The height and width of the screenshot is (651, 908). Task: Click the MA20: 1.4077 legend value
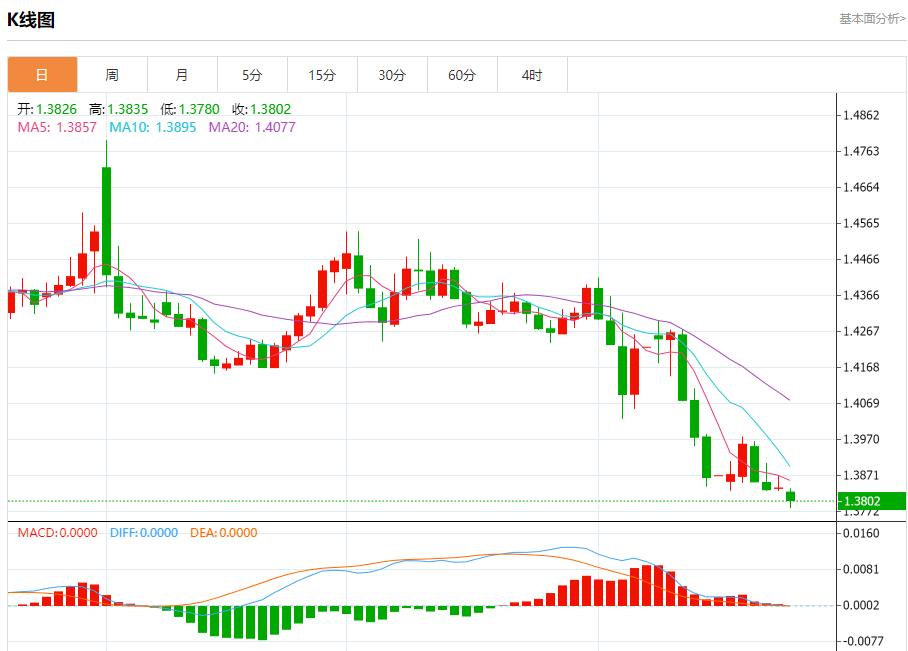(252, 127)
